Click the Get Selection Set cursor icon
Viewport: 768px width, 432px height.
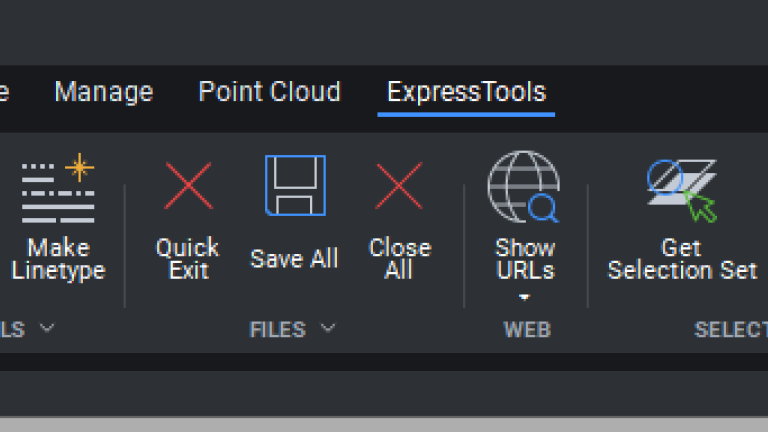tap(682, 191)
